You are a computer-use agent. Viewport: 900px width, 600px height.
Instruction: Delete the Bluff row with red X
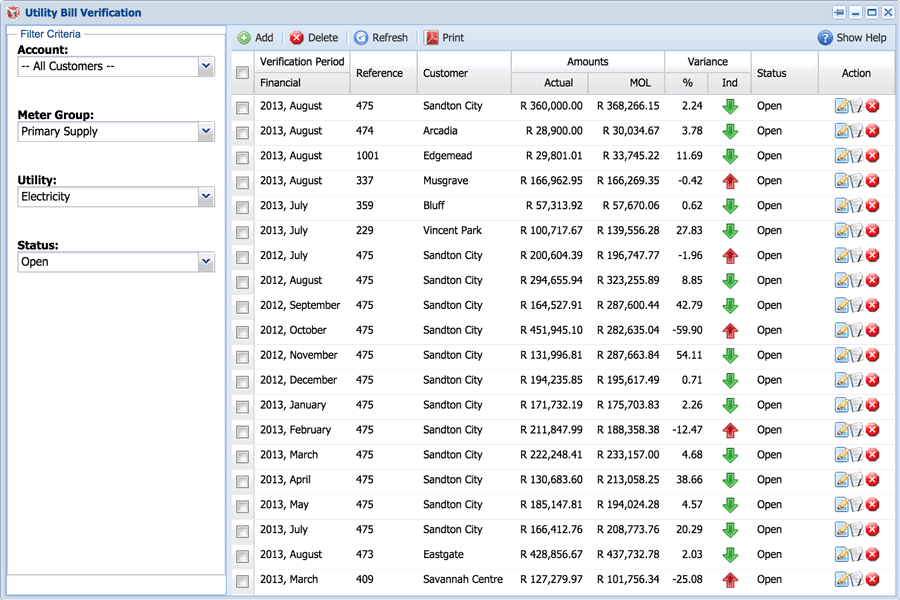point(872,206)
